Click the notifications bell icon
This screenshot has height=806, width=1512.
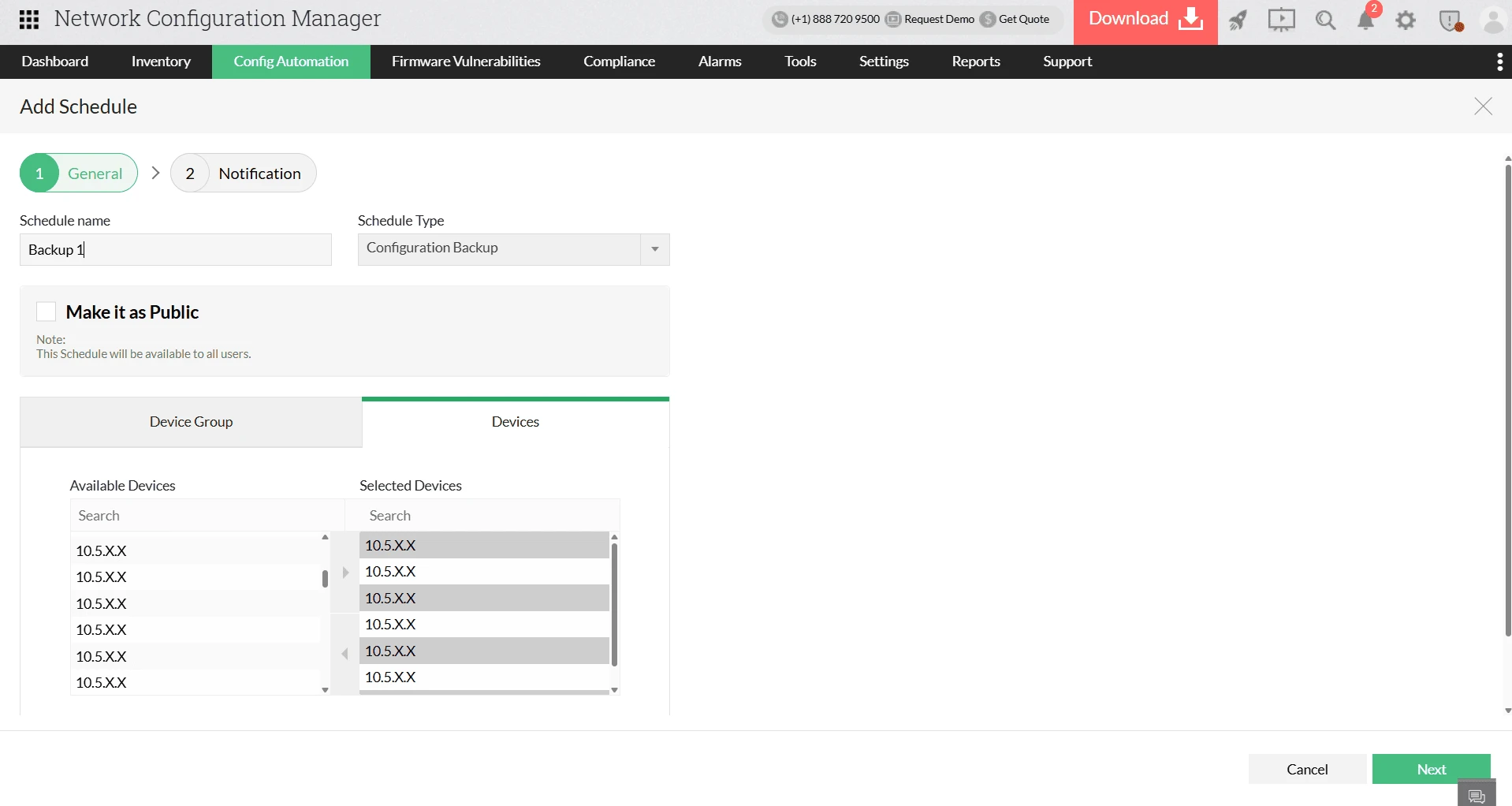click(1366, 21)
